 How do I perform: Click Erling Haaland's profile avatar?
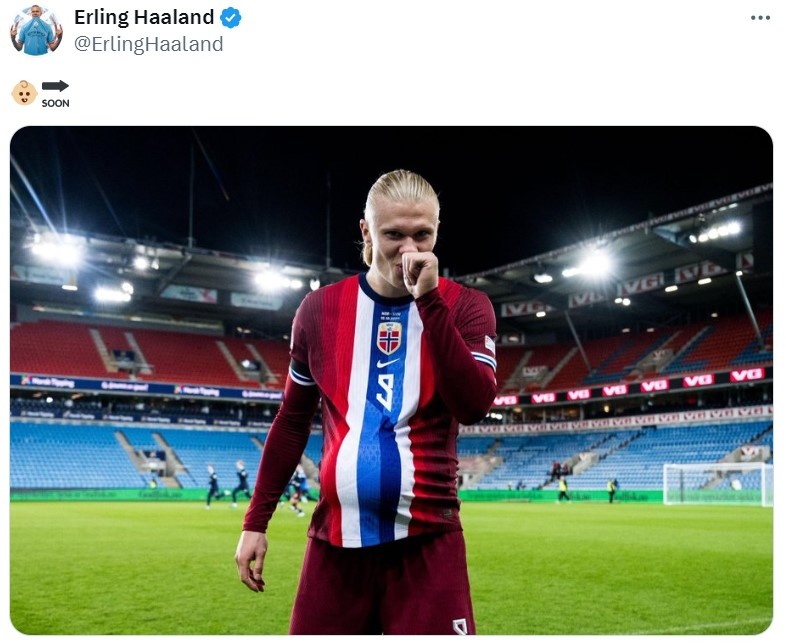point(36,30)
